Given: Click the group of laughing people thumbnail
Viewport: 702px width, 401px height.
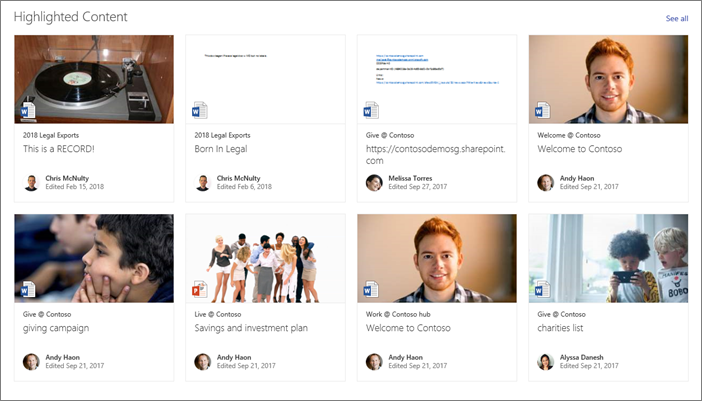Looking at the screenshot, I should click(265, 258).
